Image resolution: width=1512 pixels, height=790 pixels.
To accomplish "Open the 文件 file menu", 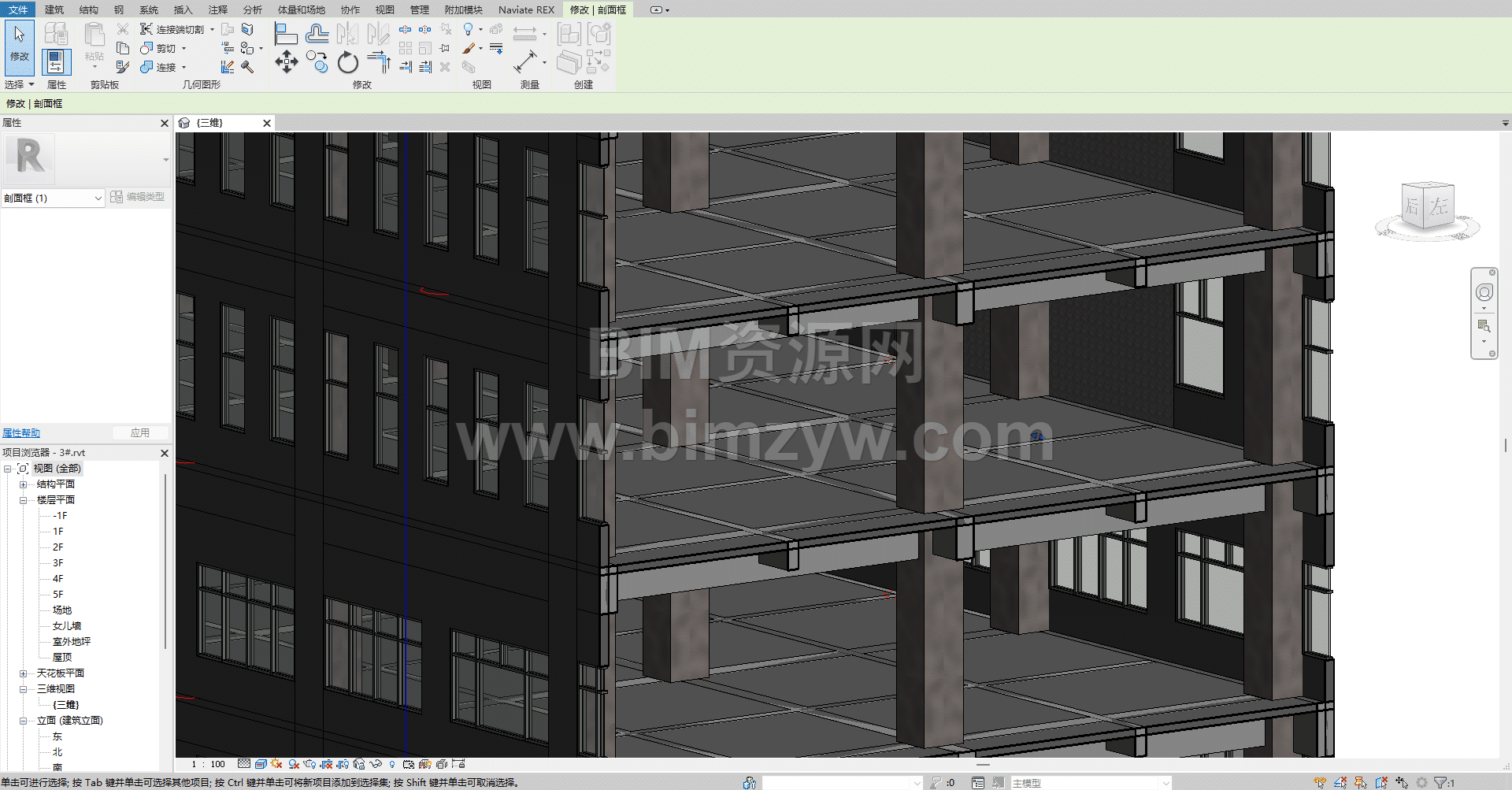I will [17, 9].
